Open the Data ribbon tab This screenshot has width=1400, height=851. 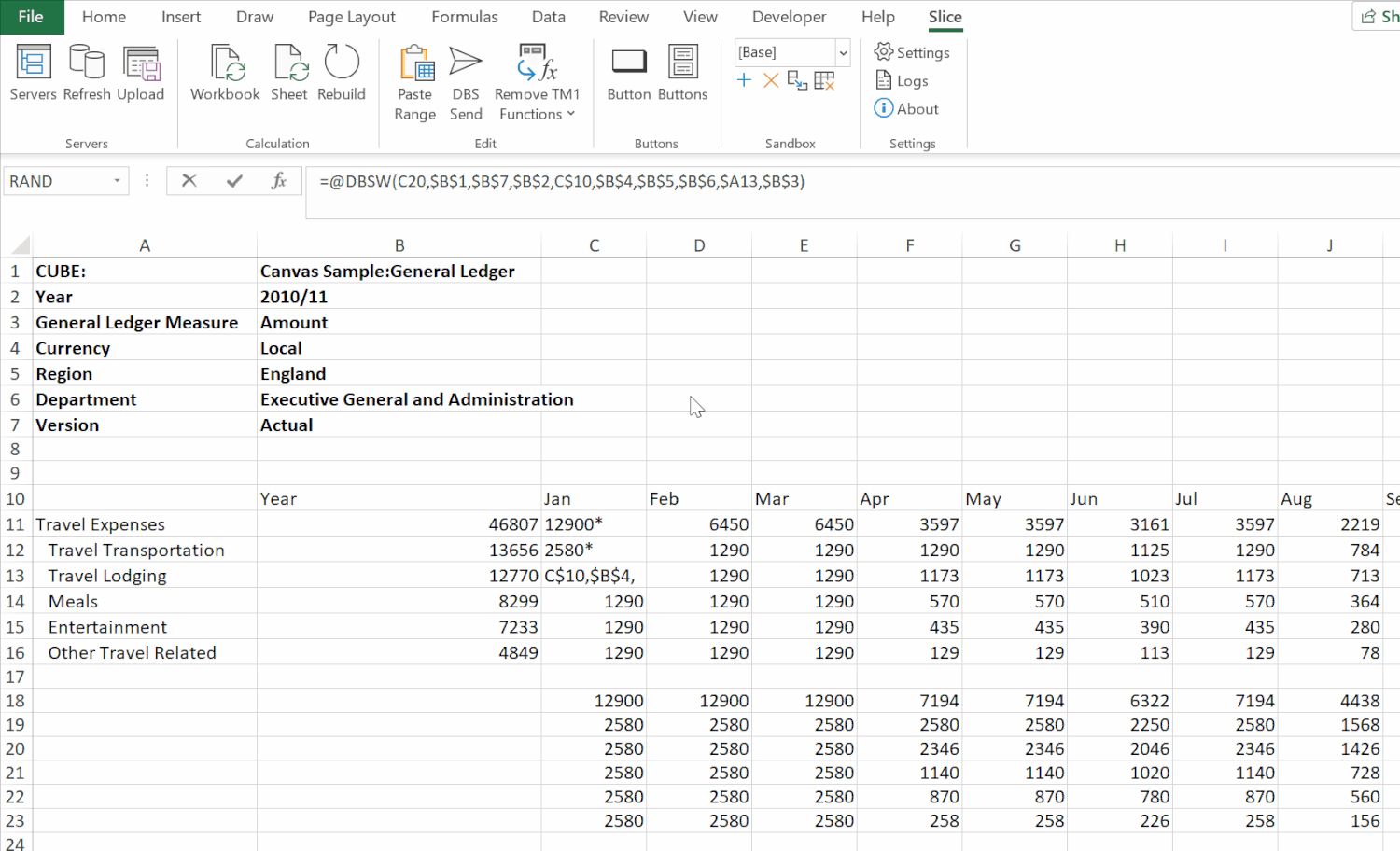coord(549,17)
